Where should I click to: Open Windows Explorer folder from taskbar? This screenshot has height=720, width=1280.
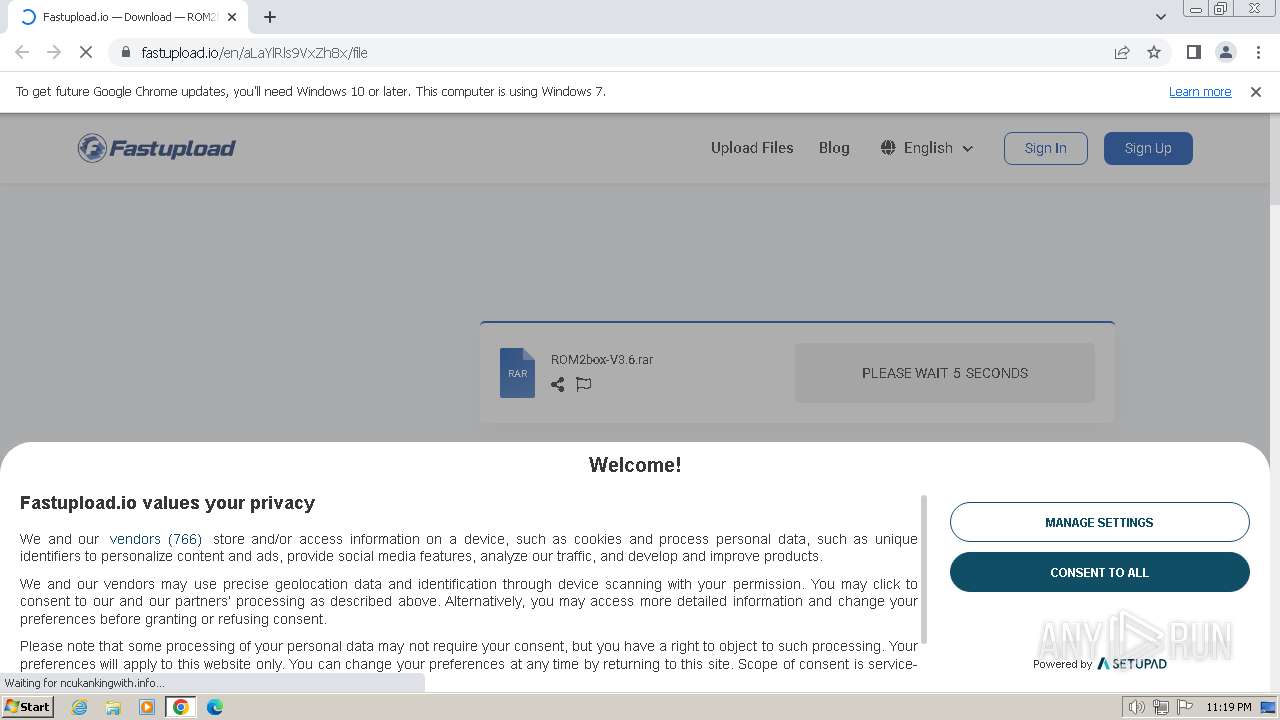pos(113,707)
